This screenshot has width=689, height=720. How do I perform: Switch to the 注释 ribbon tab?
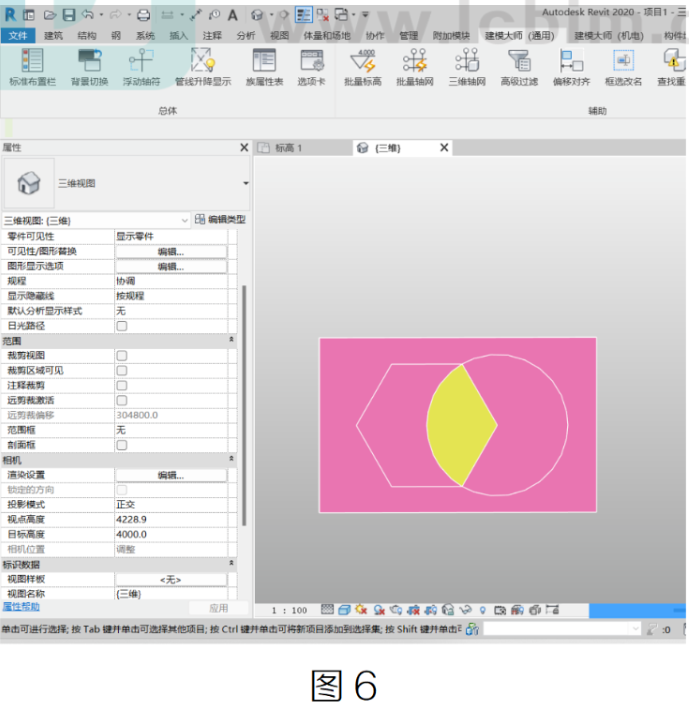(x=212, y=35)
